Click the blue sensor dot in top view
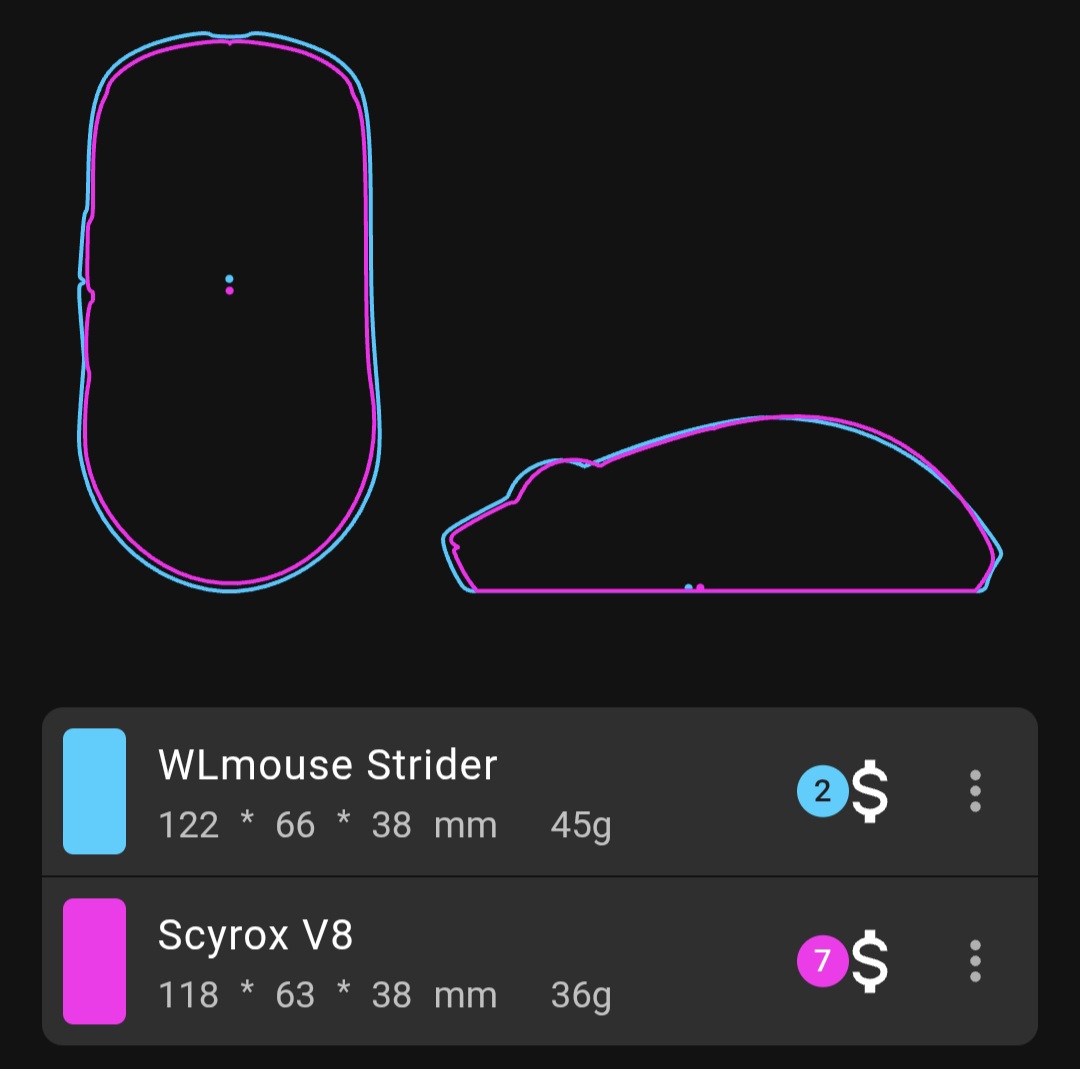Image resolution: width=1080 pixels, height=1069 pixels. coord(229,279)
